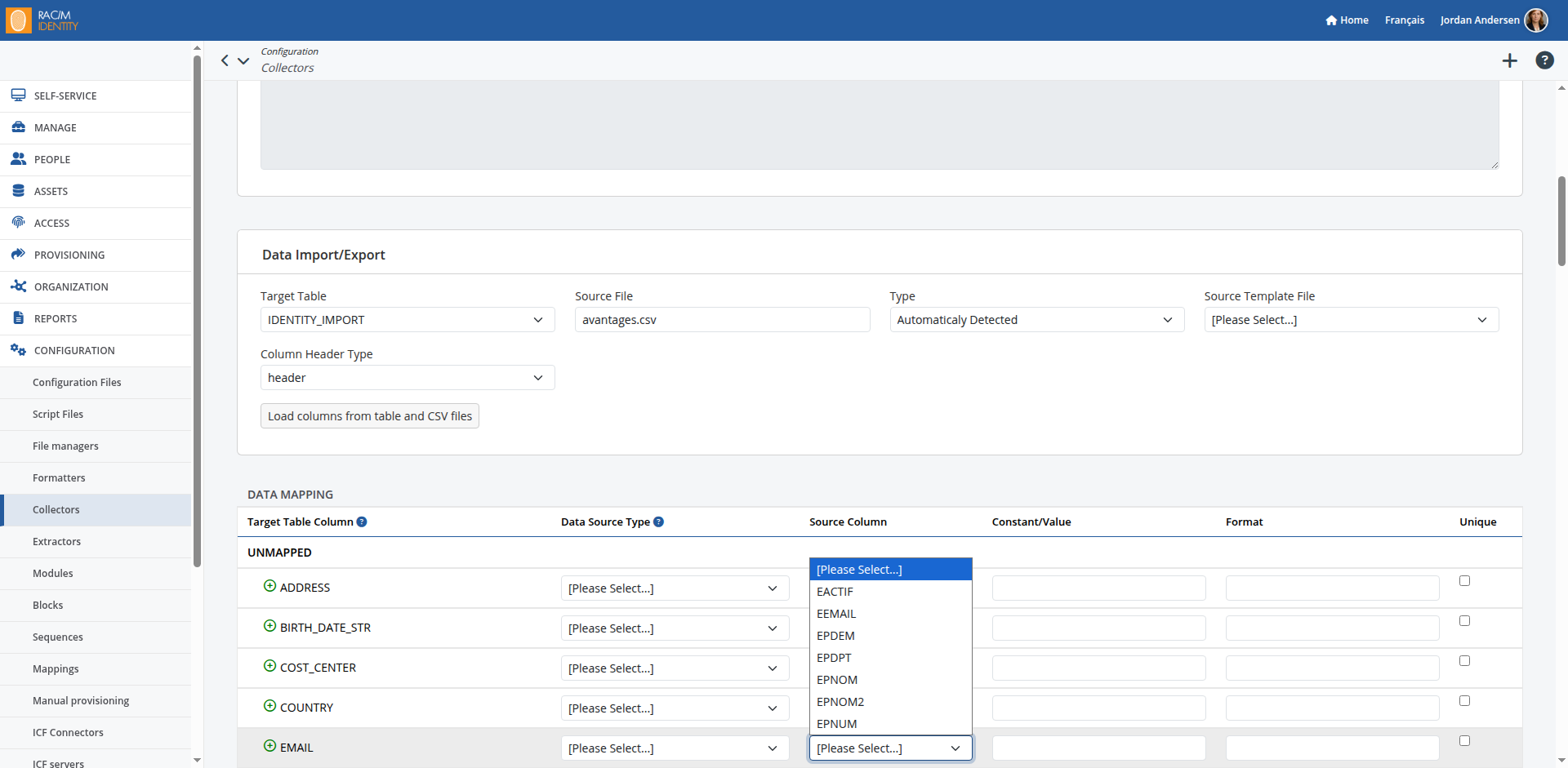The width and height of the screenshot is (1568, 768).
Task: Click green plus icon next to ADDRESS
Action: coord(269,586)
